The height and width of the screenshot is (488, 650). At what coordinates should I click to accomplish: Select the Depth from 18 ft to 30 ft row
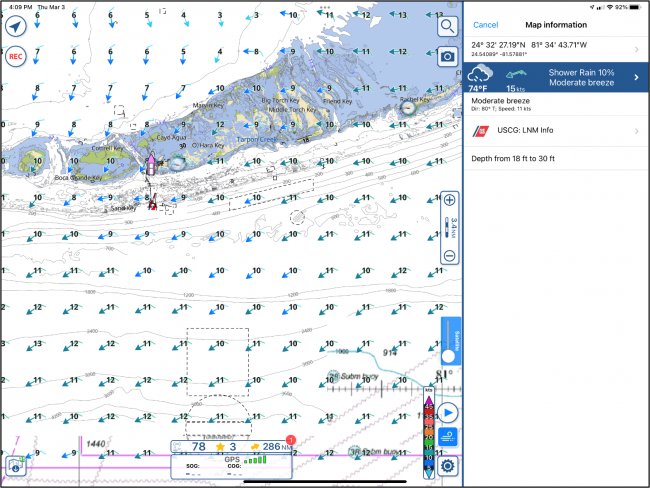coord(556,155)
